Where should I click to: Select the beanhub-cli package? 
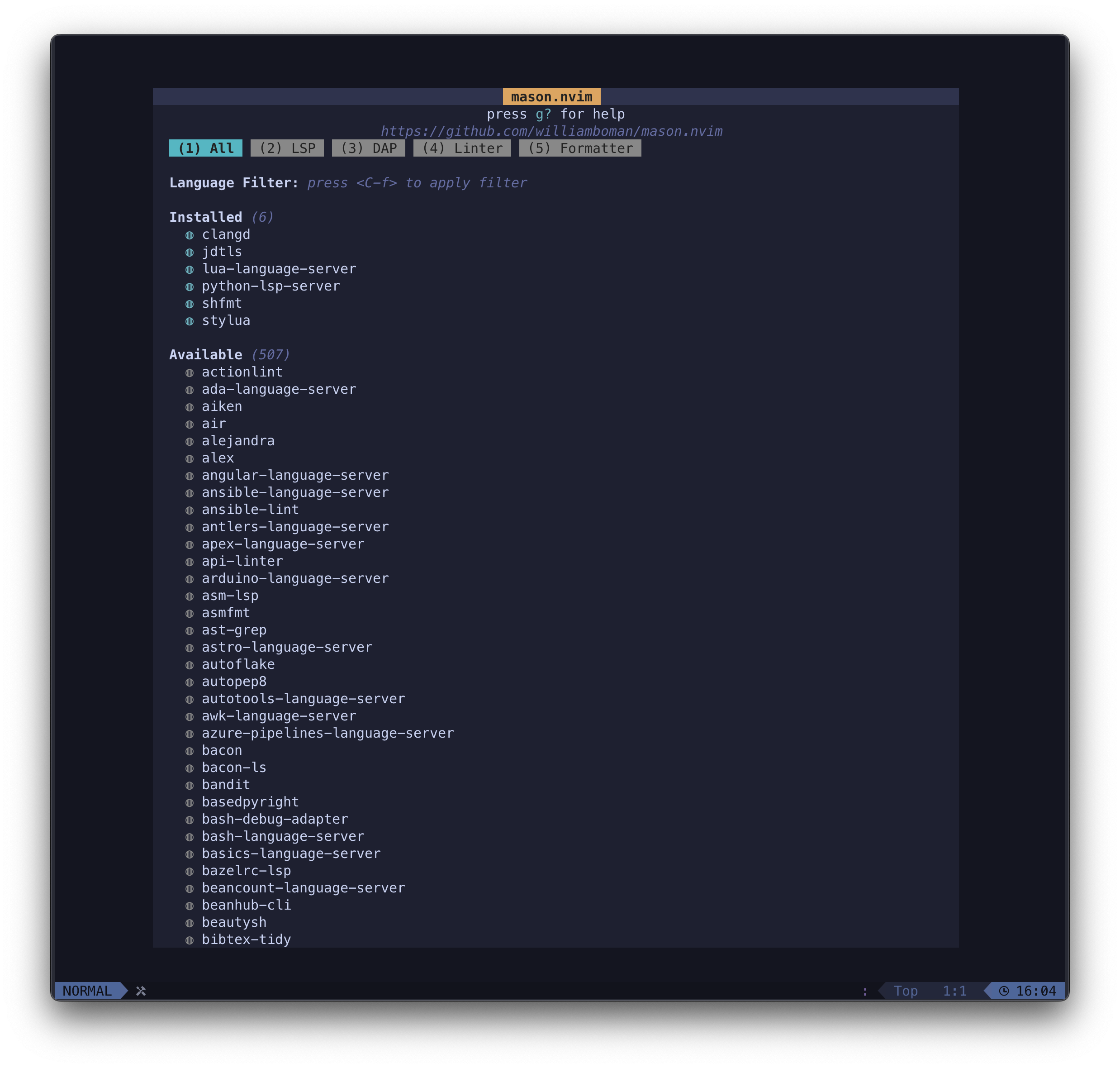247,905
